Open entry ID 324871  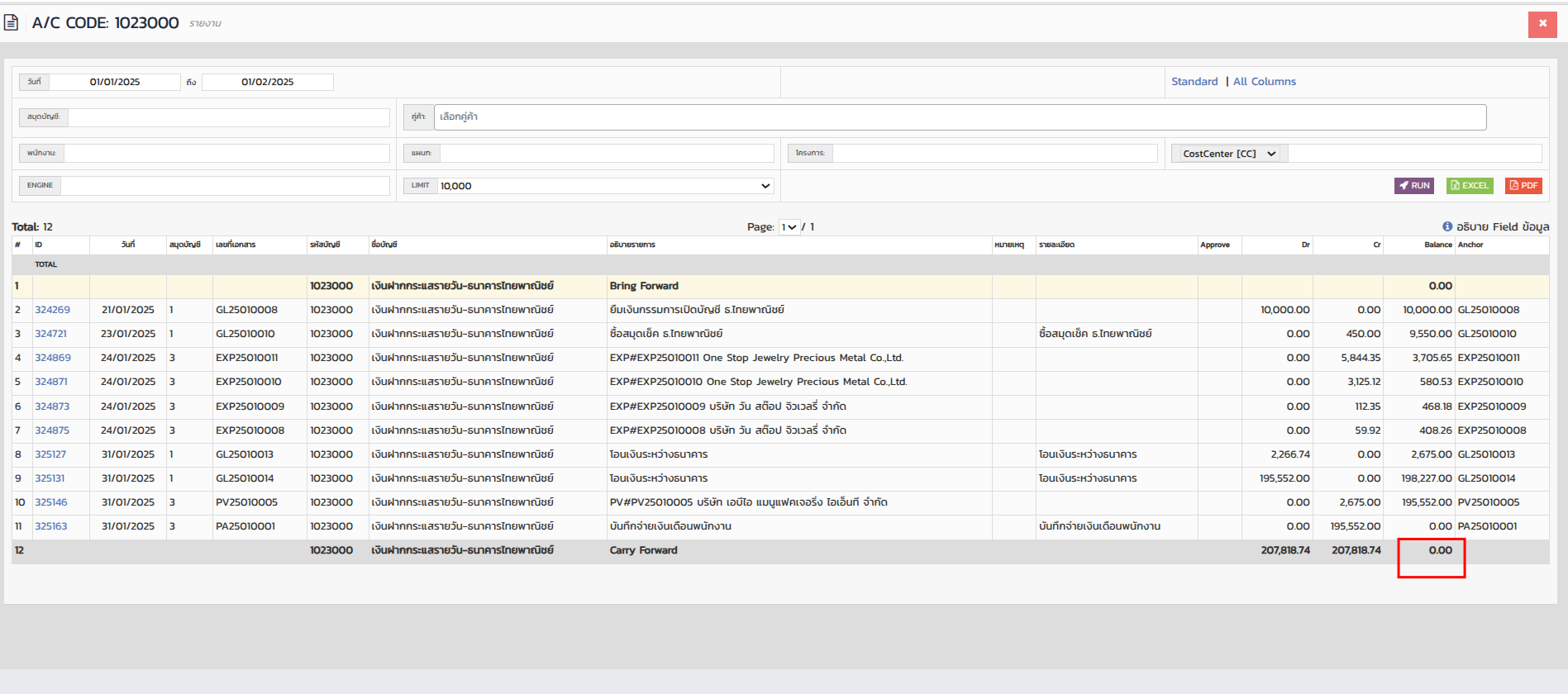point(51,382)
